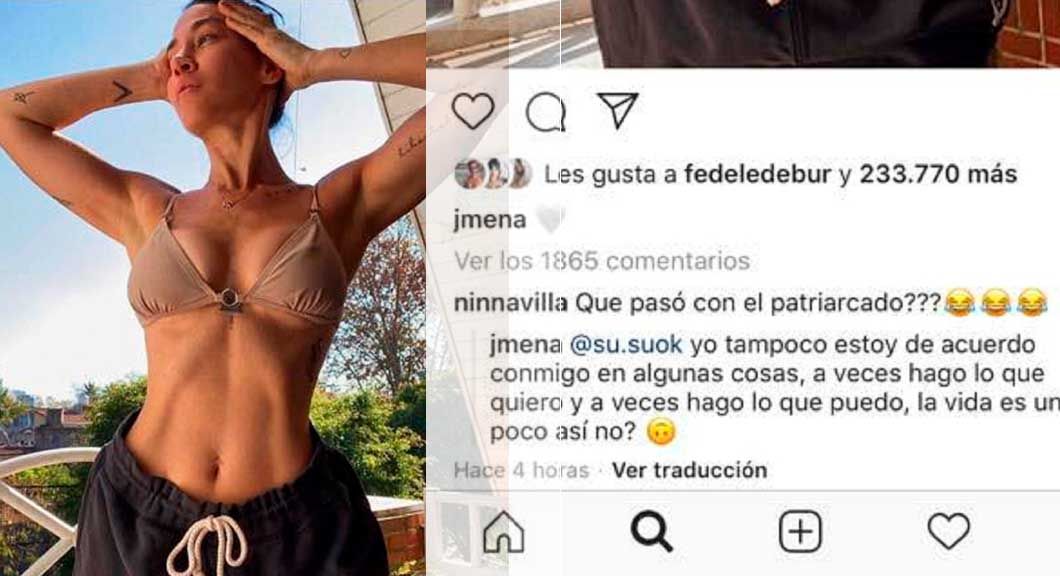Viewport: 1060px width, 576px height.
Task: Go to Home feed in bottom bar
Action: coord(504,532)
